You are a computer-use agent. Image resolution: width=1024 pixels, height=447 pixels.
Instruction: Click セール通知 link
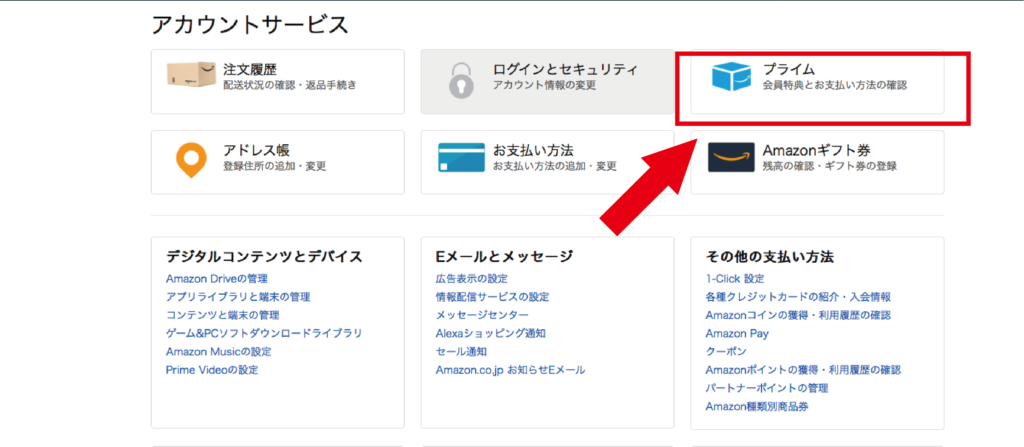[461, 352]
